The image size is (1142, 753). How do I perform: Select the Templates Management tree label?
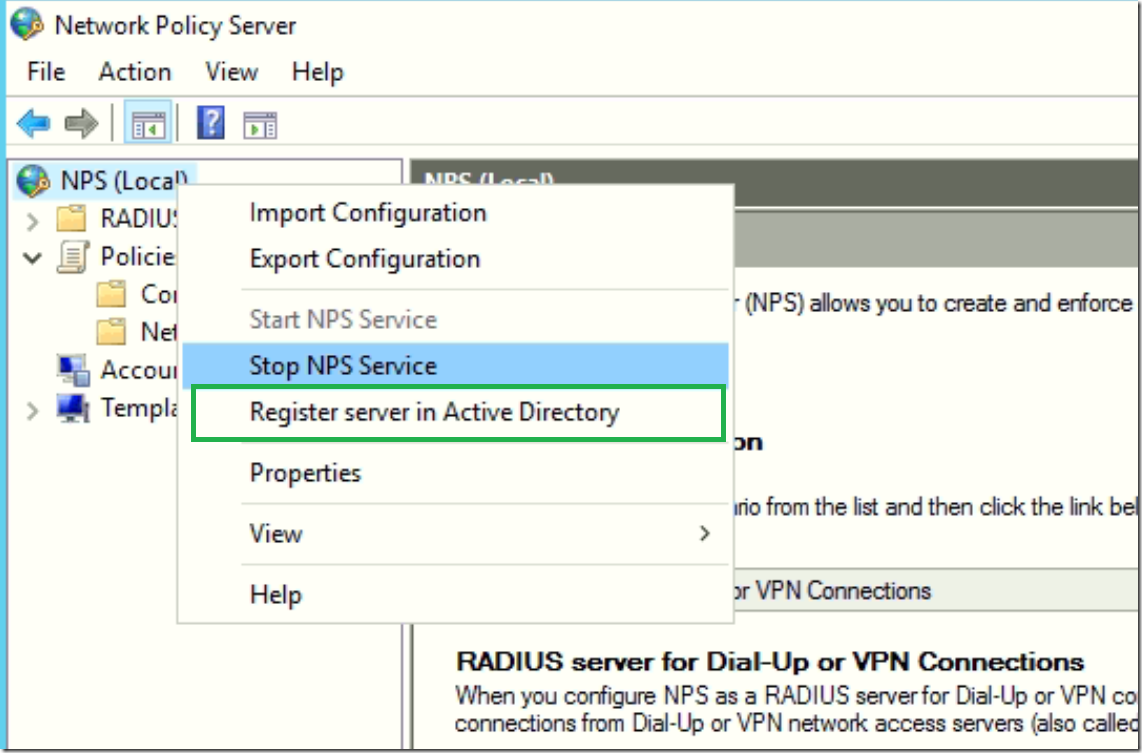point(138,408)
